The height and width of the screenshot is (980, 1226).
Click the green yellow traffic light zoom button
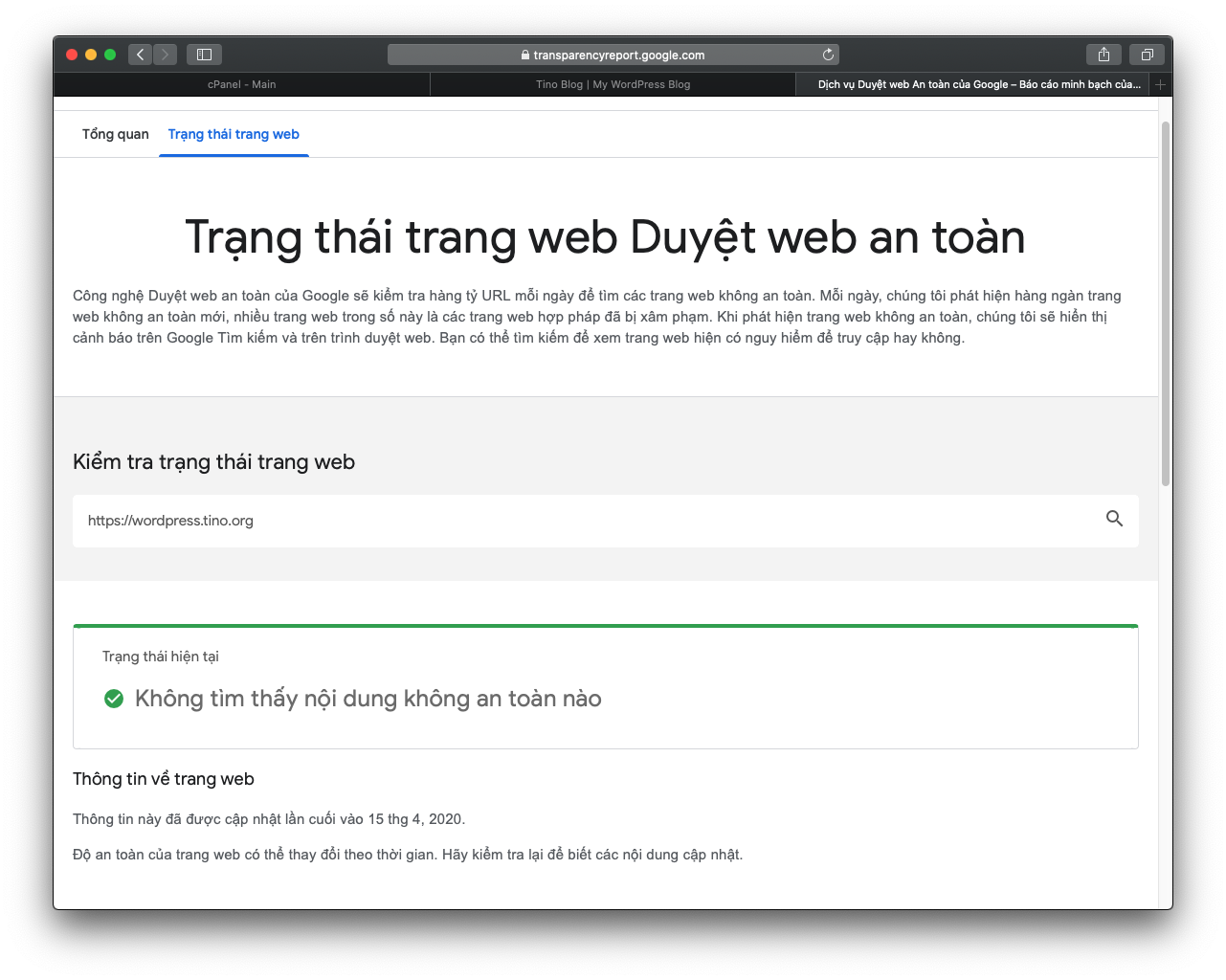point(110,55)
